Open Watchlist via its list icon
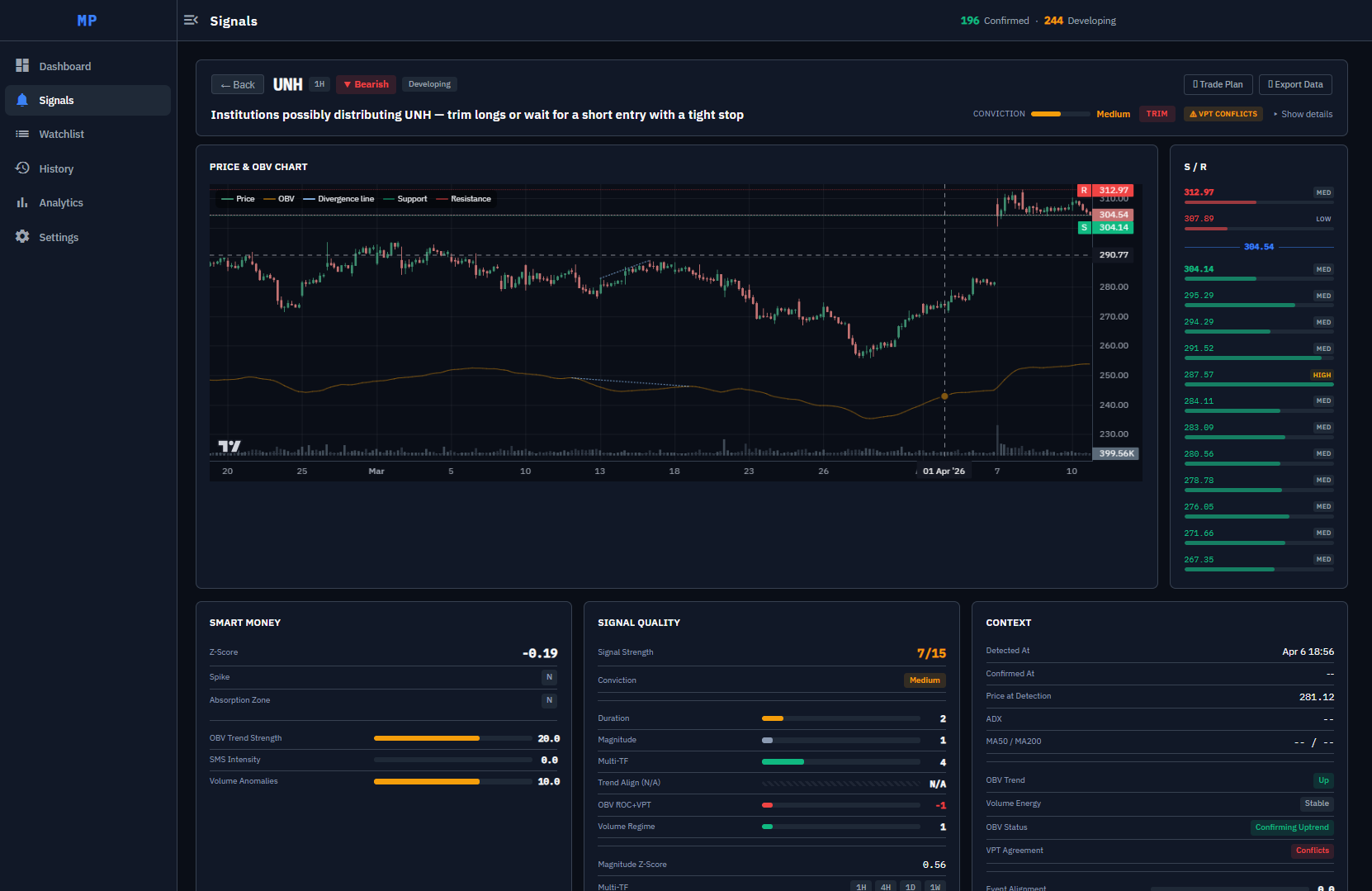 click(x=22, y=134)
